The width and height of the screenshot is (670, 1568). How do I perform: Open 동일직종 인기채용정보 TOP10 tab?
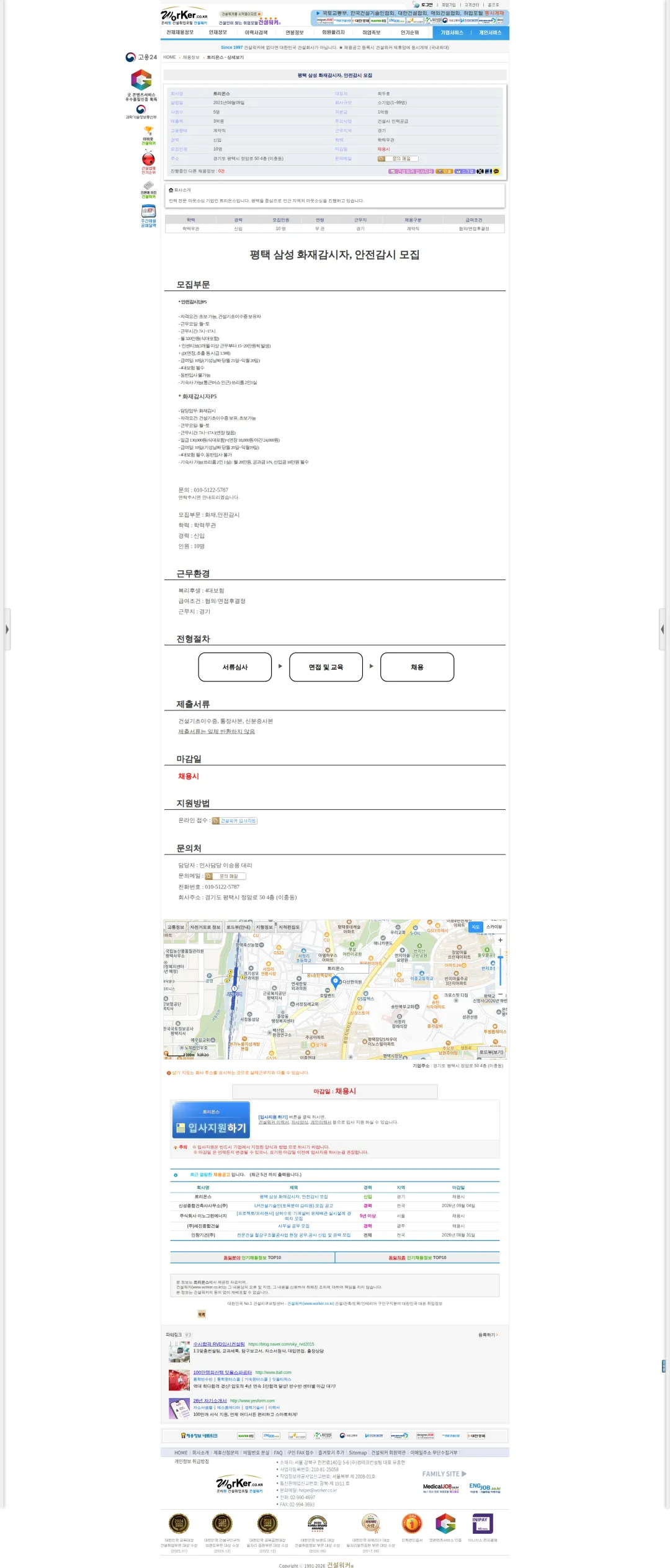coord(418,1258)
